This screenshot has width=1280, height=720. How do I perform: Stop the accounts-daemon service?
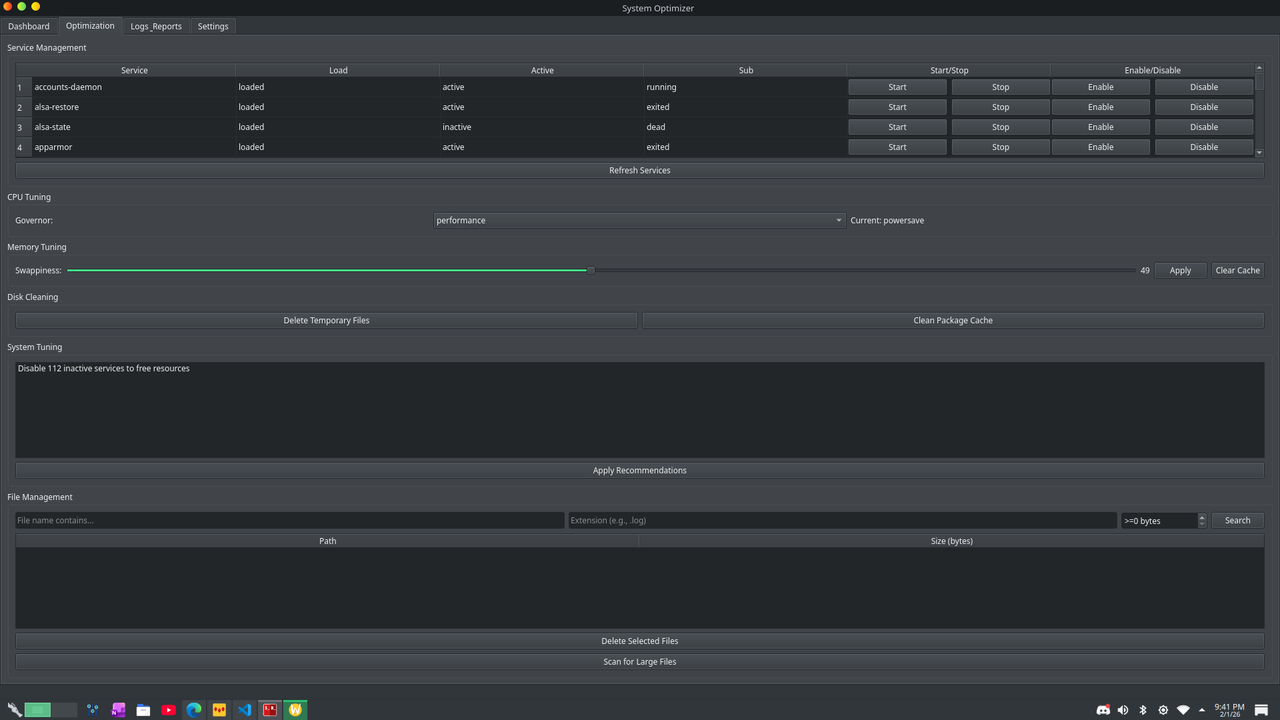(1000, 87)
